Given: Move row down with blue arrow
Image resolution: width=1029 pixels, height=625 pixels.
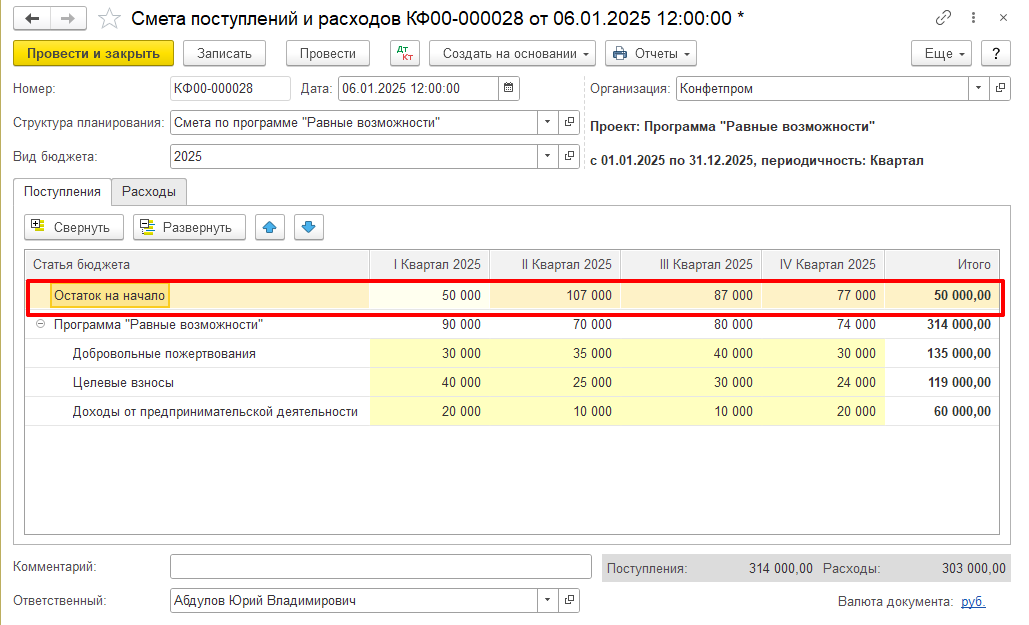Looking at the screenshot, I should [x=308, y=227].
